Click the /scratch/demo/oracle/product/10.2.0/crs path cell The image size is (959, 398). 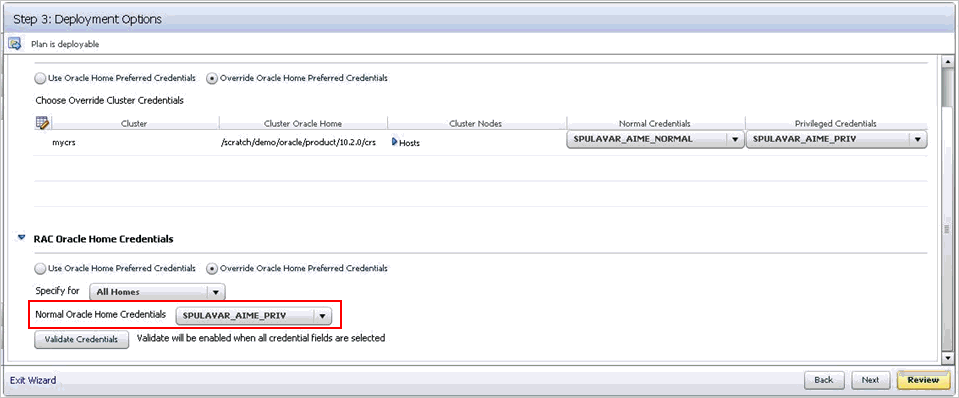(298, 142)
